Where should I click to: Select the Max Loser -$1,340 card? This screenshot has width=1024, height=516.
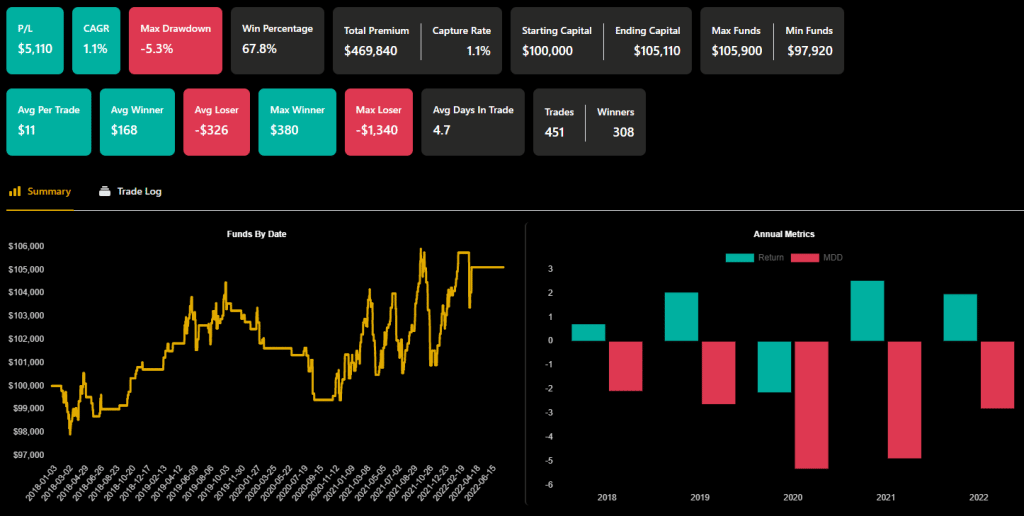(378, 121)
